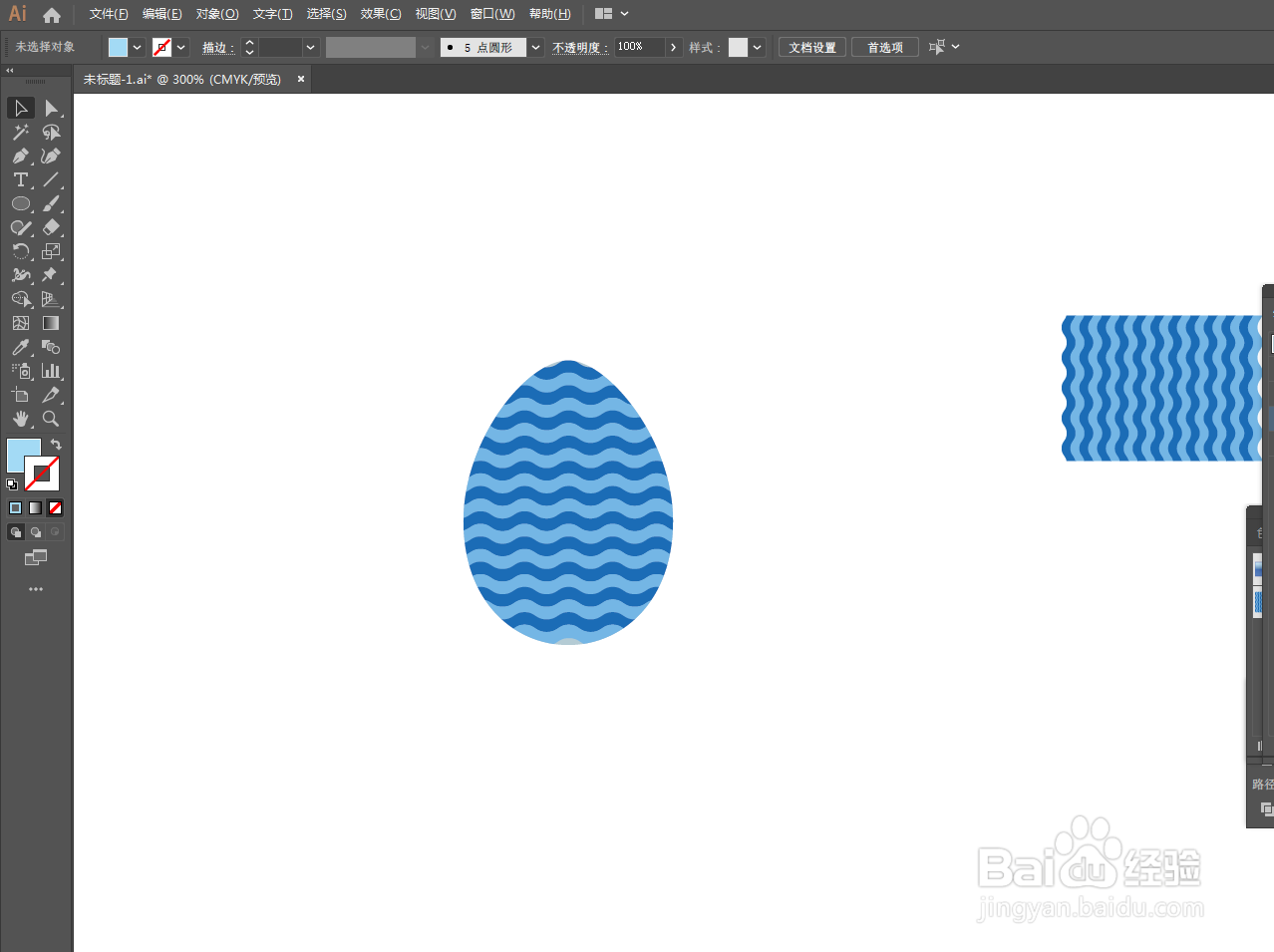Open the 对象(O) menu
Viewport: 1274px width, 952px height.
pyautogui.click(x=217, y=14)
